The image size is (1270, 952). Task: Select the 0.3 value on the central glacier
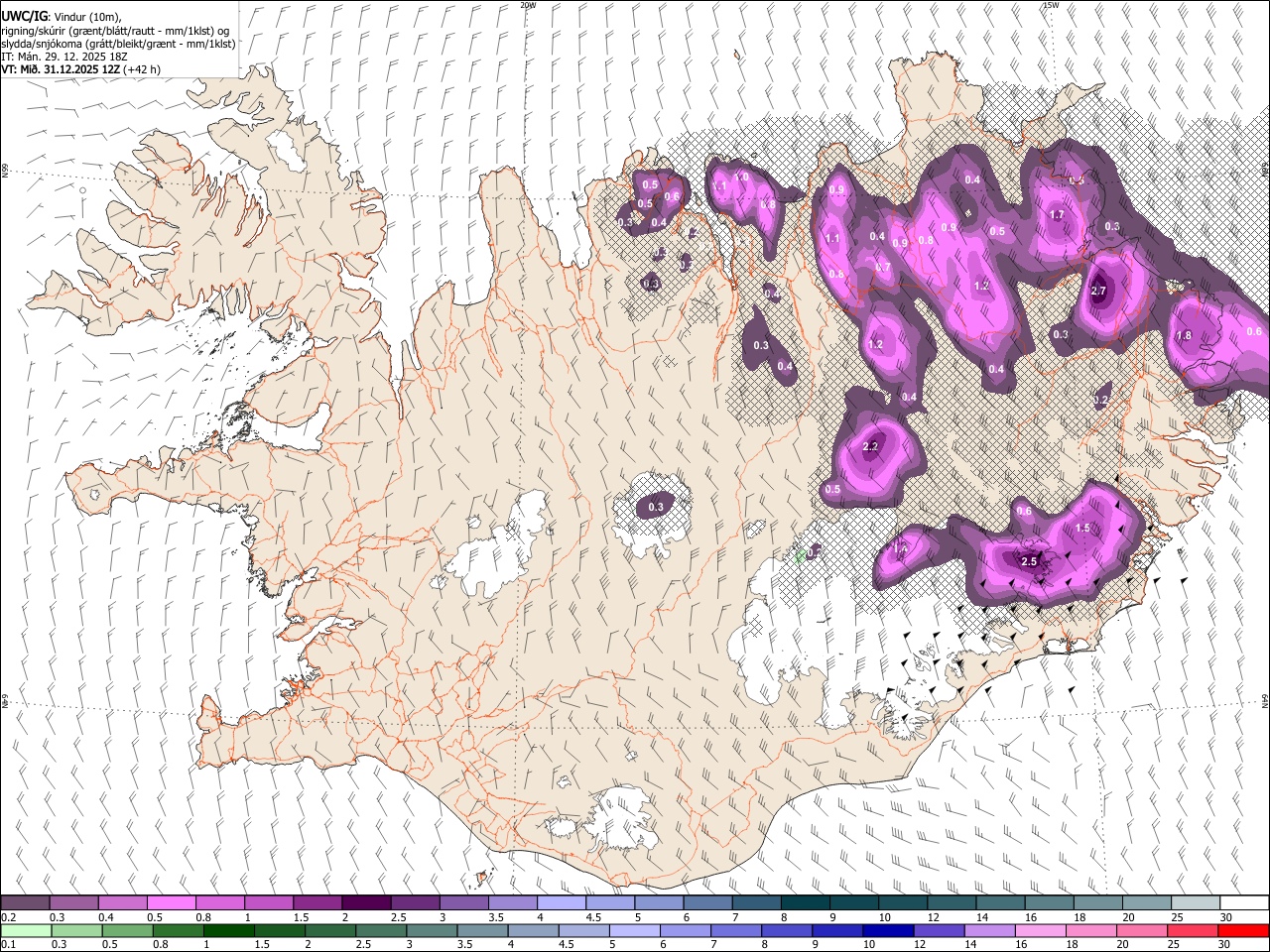tap(655, 508)
